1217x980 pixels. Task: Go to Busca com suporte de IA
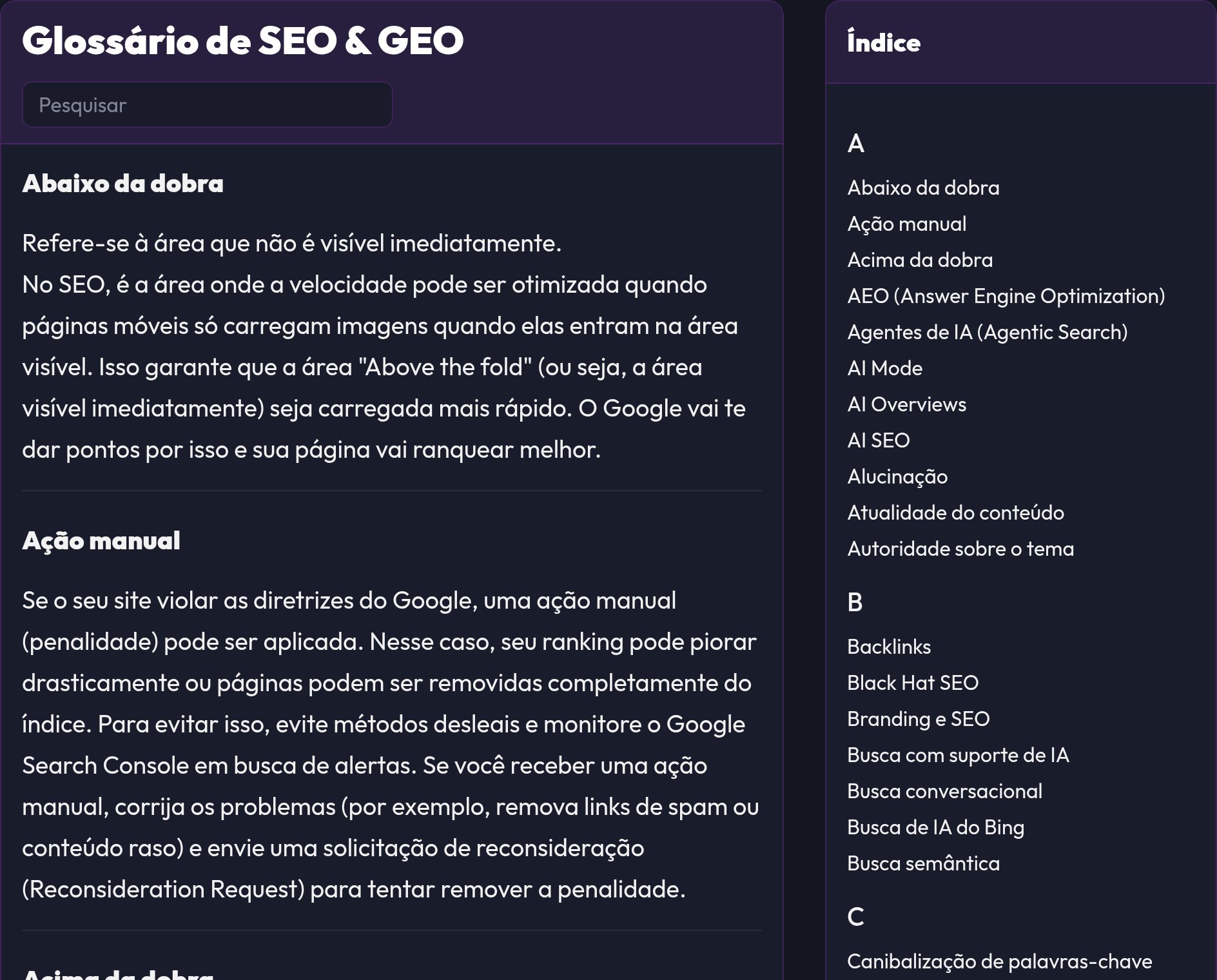(958, 755)
